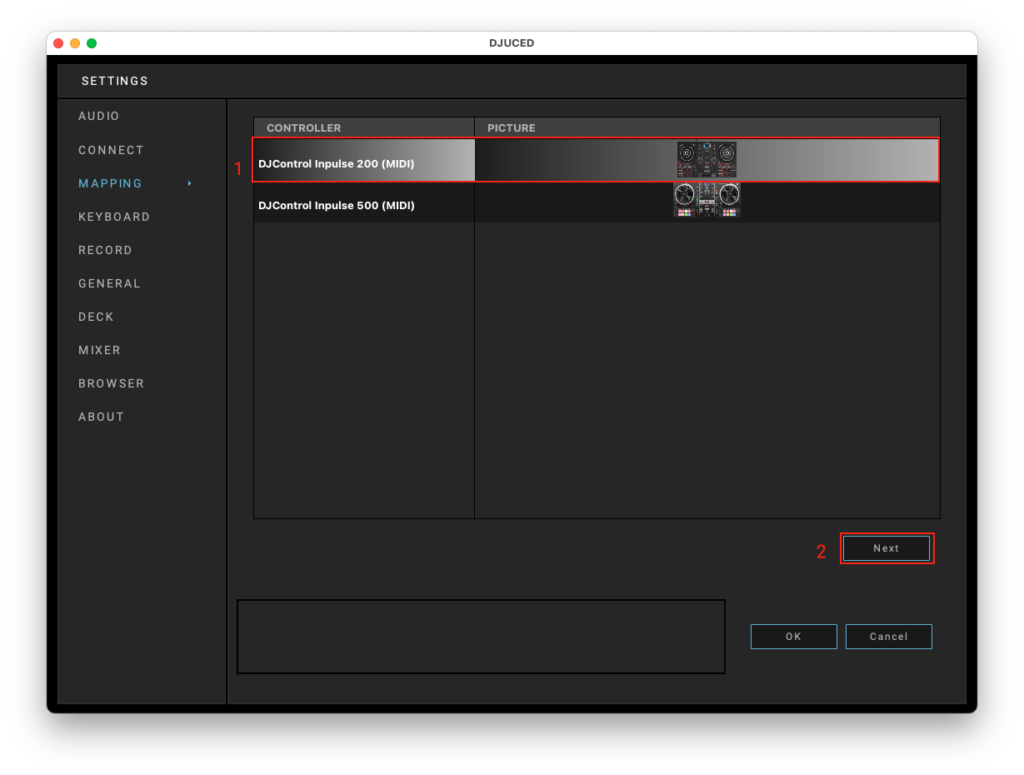Show Browser settings

111,383
